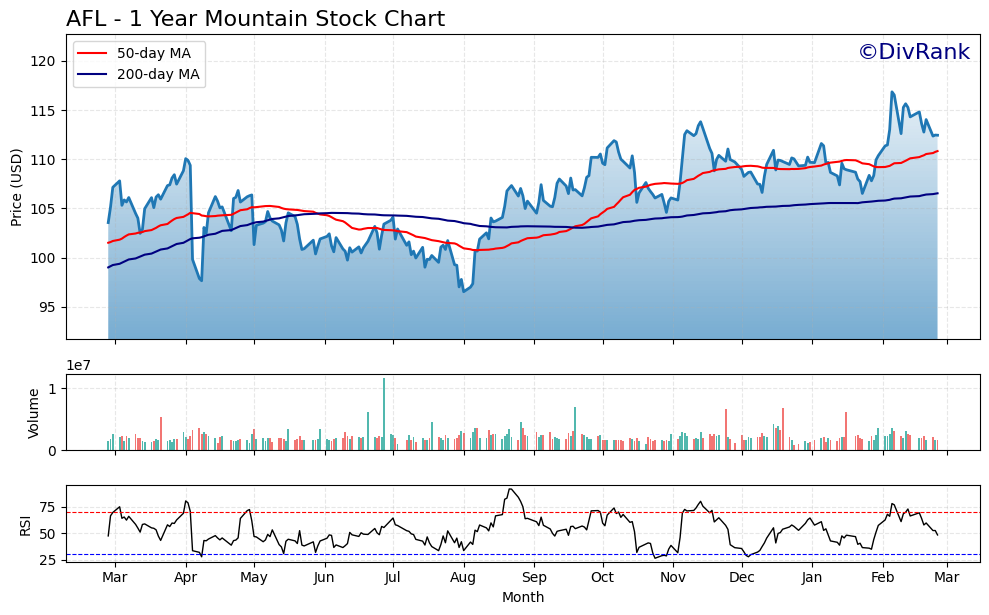
Task: Select the shaded mountain price area
Action: 300,300
